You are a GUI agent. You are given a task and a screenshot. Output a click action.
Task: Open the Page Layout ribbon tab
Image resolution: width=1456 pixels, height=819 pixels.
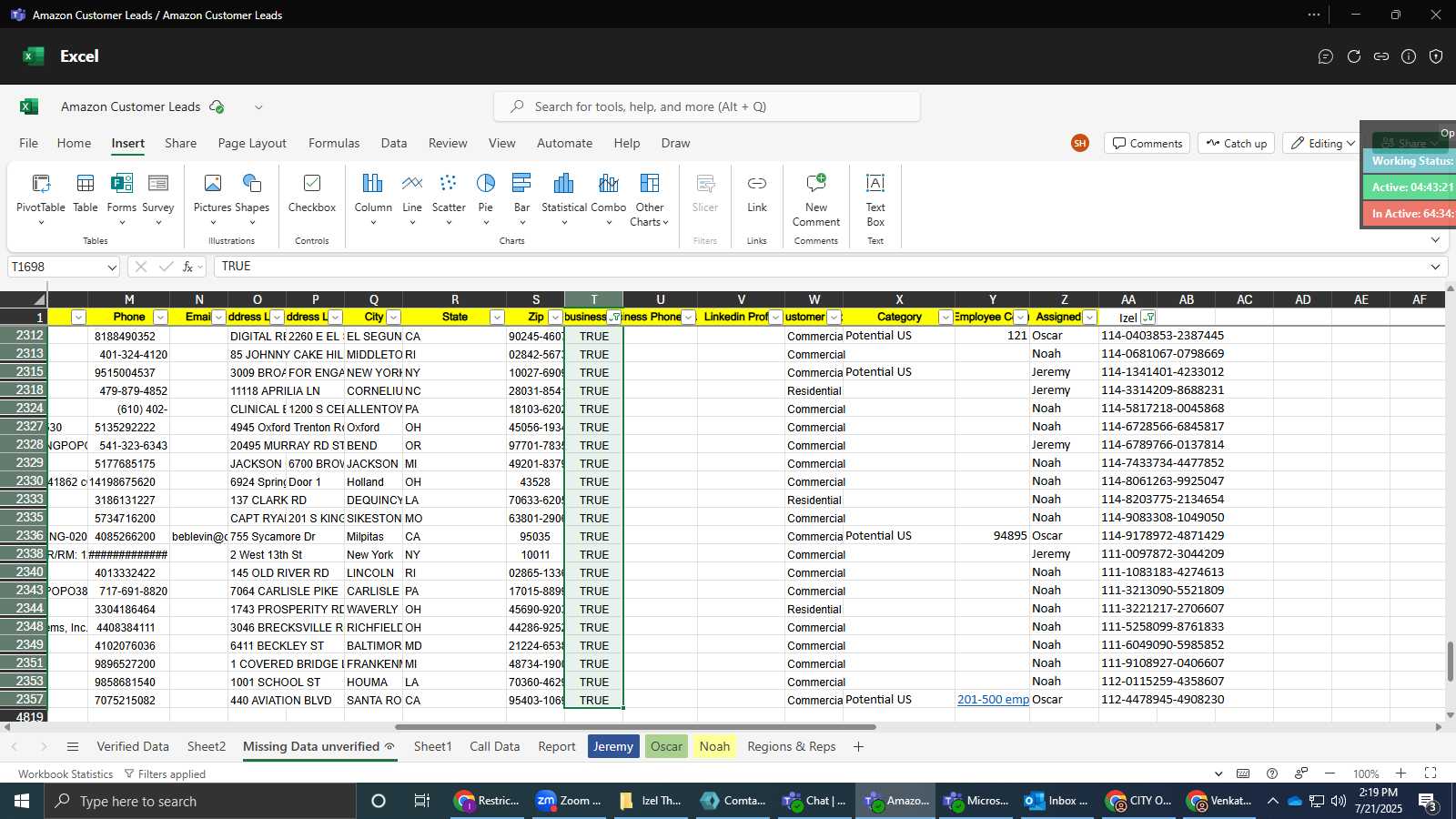pos(252,144)
